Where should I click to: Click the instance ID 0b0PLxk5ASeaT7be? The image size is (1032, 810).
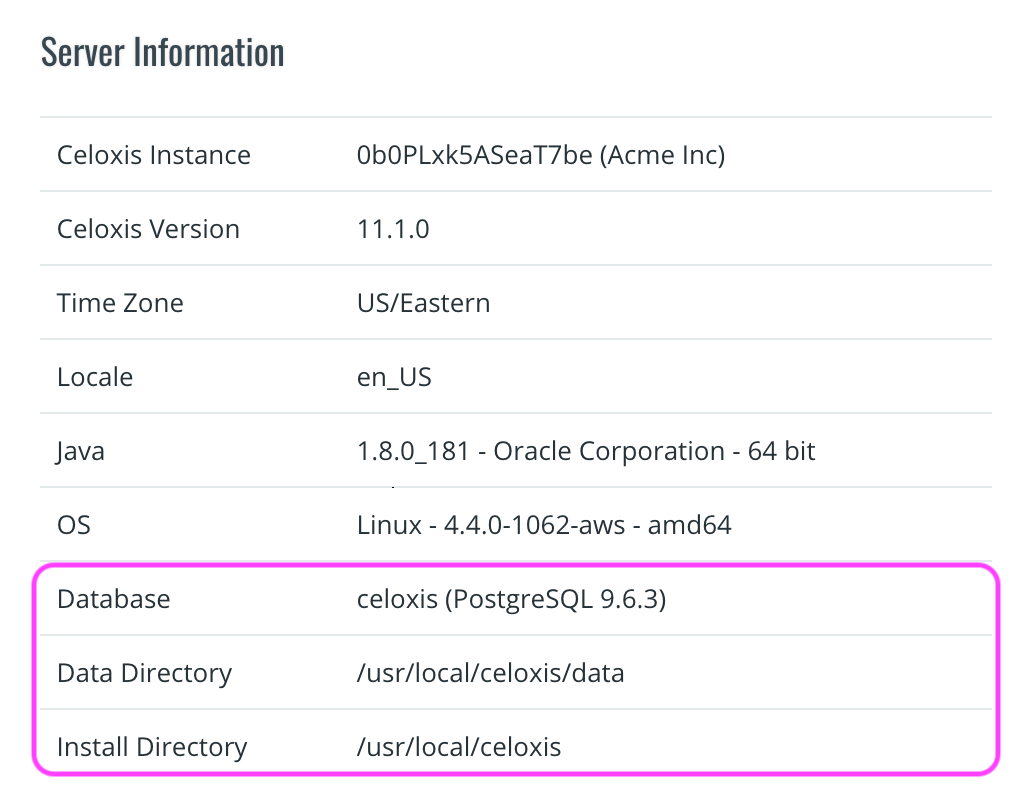(x=474, y=155)
